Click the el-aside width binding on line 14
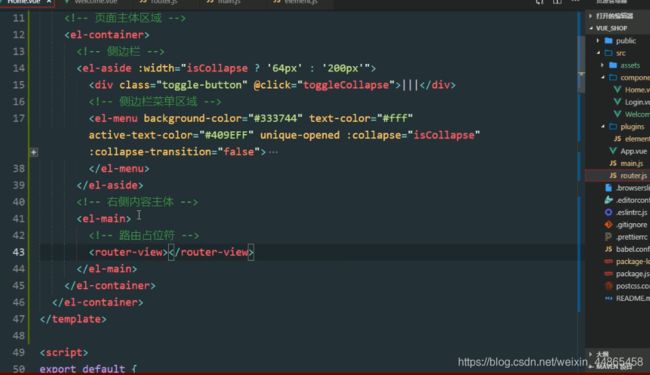The width and height of the screenshot is (650, 375). [x=254, y=68]
